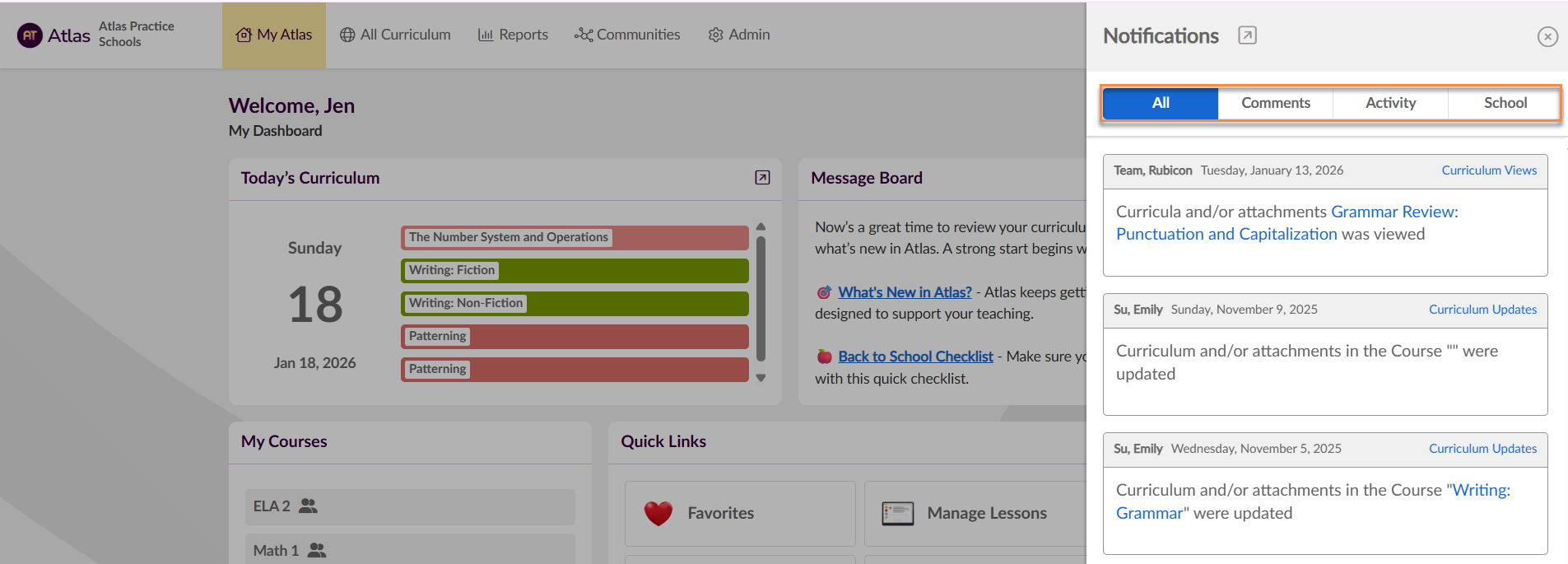This screenshot has height=564, width=1568.
Task: Click the Manage Lessons icon
Action: (x=897, y=514)
